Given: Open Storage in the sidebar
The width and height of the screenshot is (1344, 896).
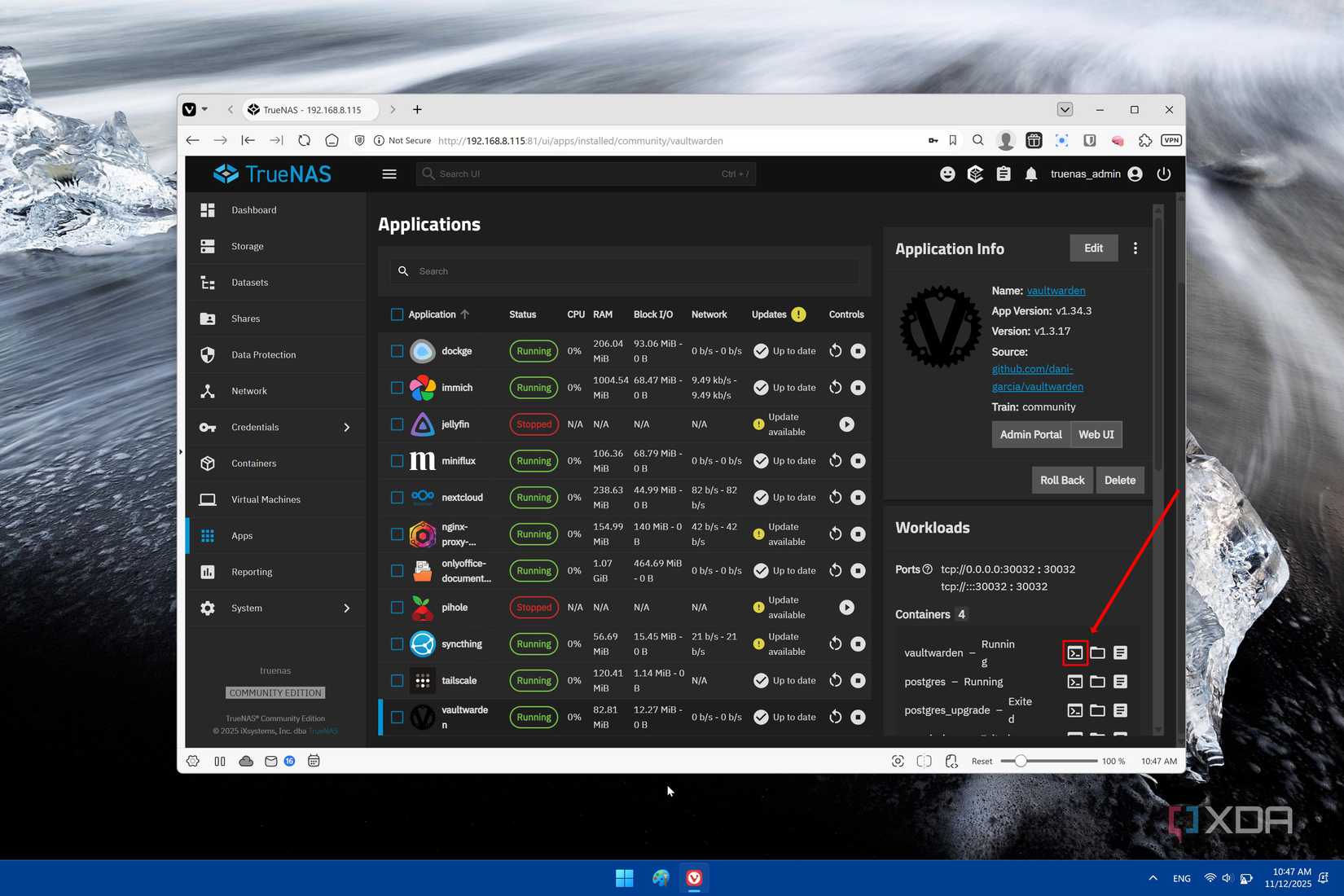Looking at the screenshot, I should 277,247.
